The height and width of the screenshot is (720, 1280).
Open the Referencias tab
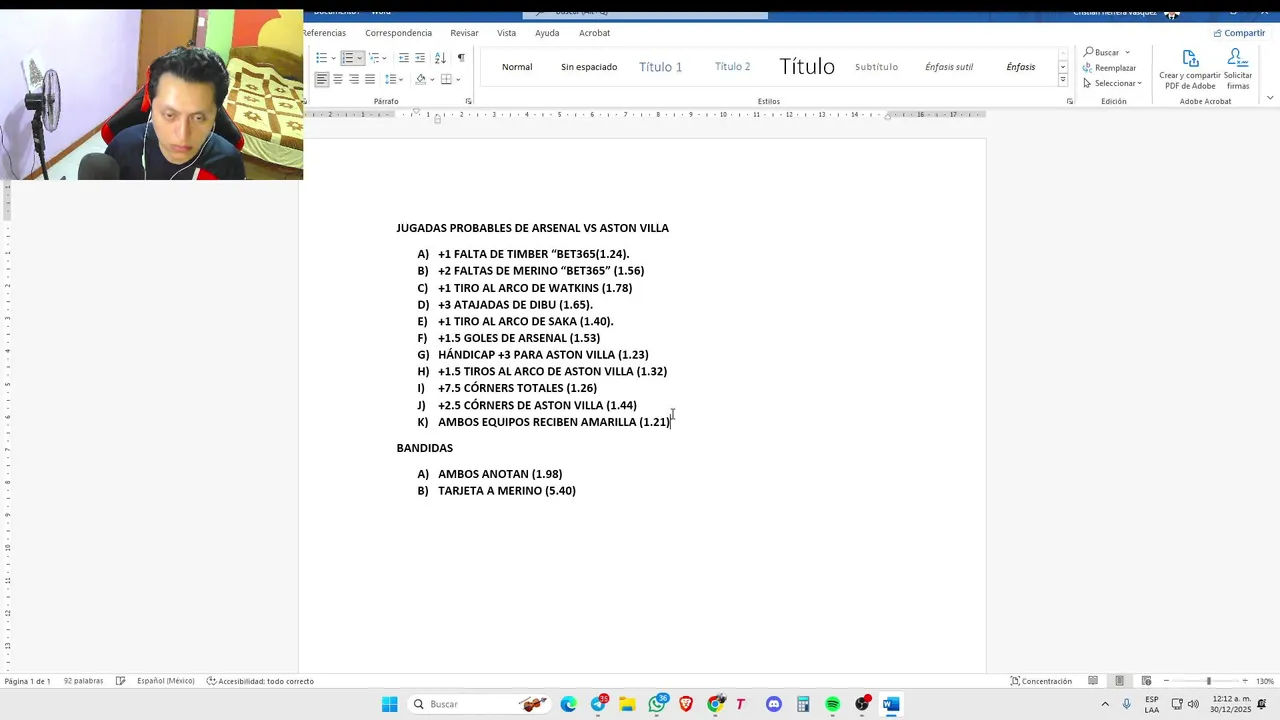tap(324, 33)
